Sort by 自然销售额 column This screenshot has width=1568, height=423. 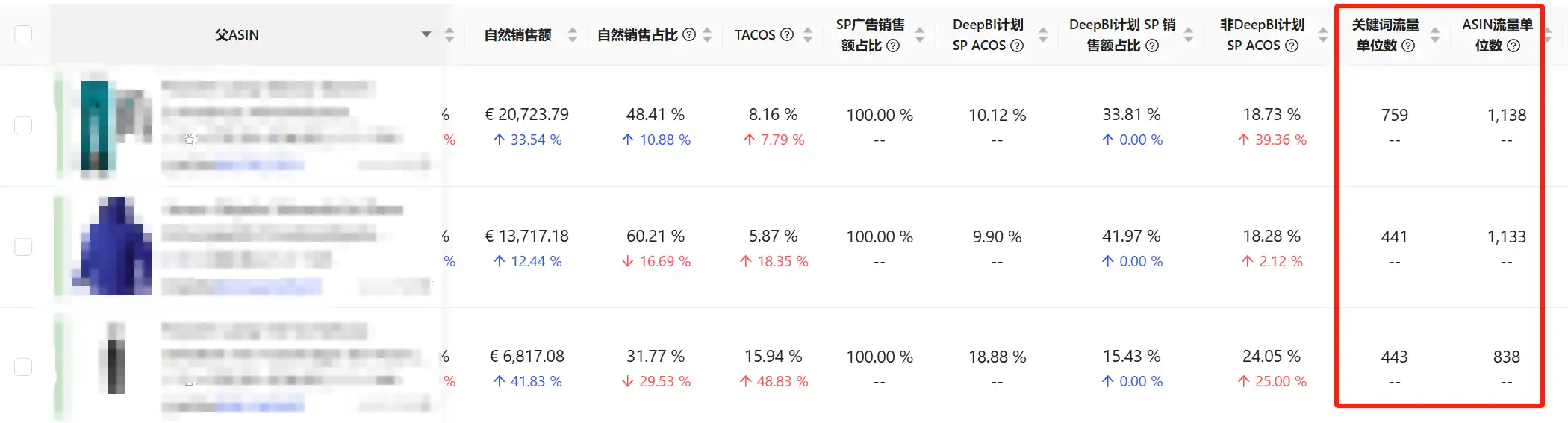tap(573, 34)
